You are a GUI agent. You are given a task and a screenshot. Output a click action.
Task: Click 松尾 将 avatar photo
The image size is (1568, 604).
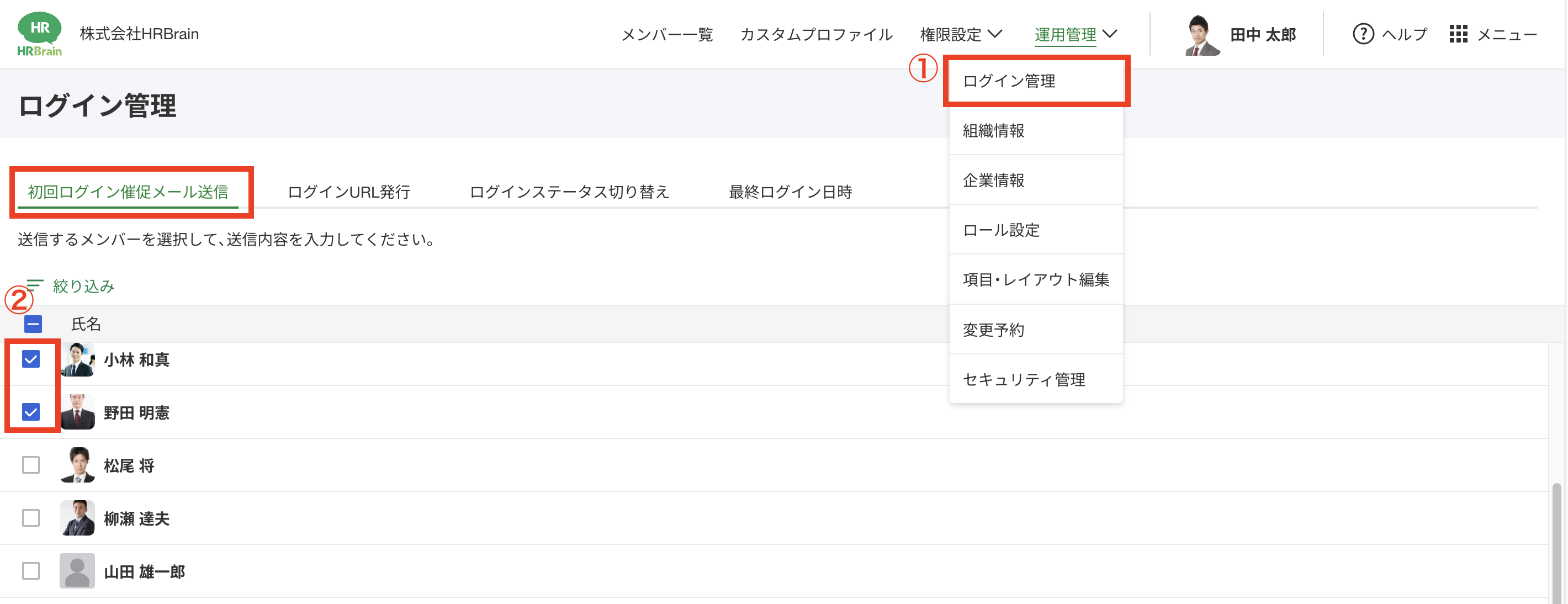pos(77,465)
